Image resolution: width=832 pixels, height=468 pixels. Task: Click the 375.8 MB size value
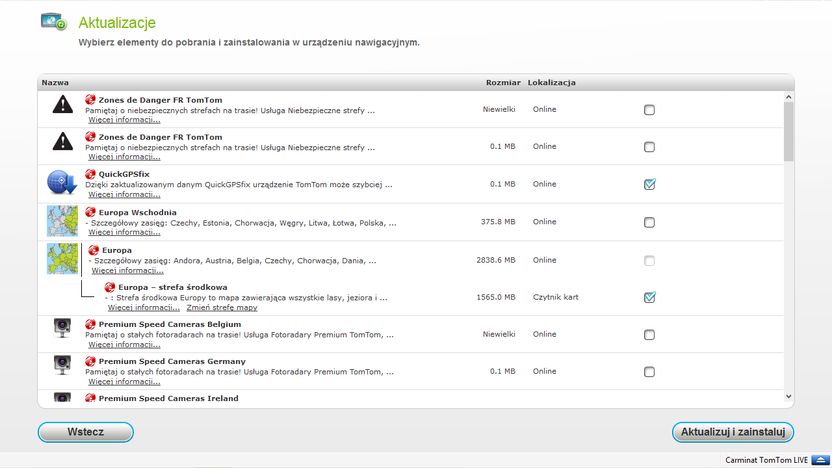[x=498, y=222]
